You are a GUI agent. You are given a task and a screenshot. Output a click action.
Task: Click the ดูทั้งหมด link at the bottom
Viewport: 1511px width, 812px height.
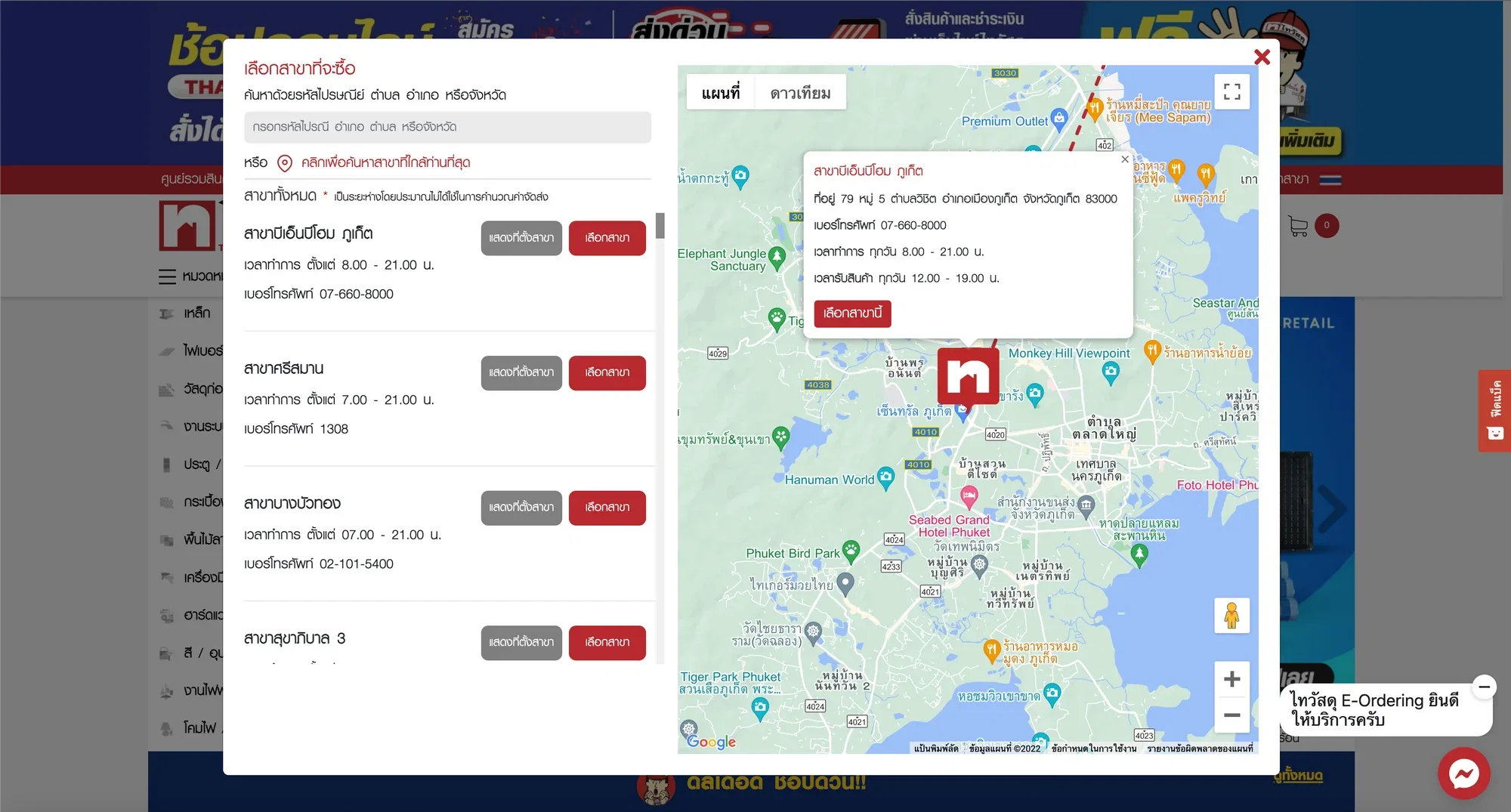click(x=1298, y=775)
